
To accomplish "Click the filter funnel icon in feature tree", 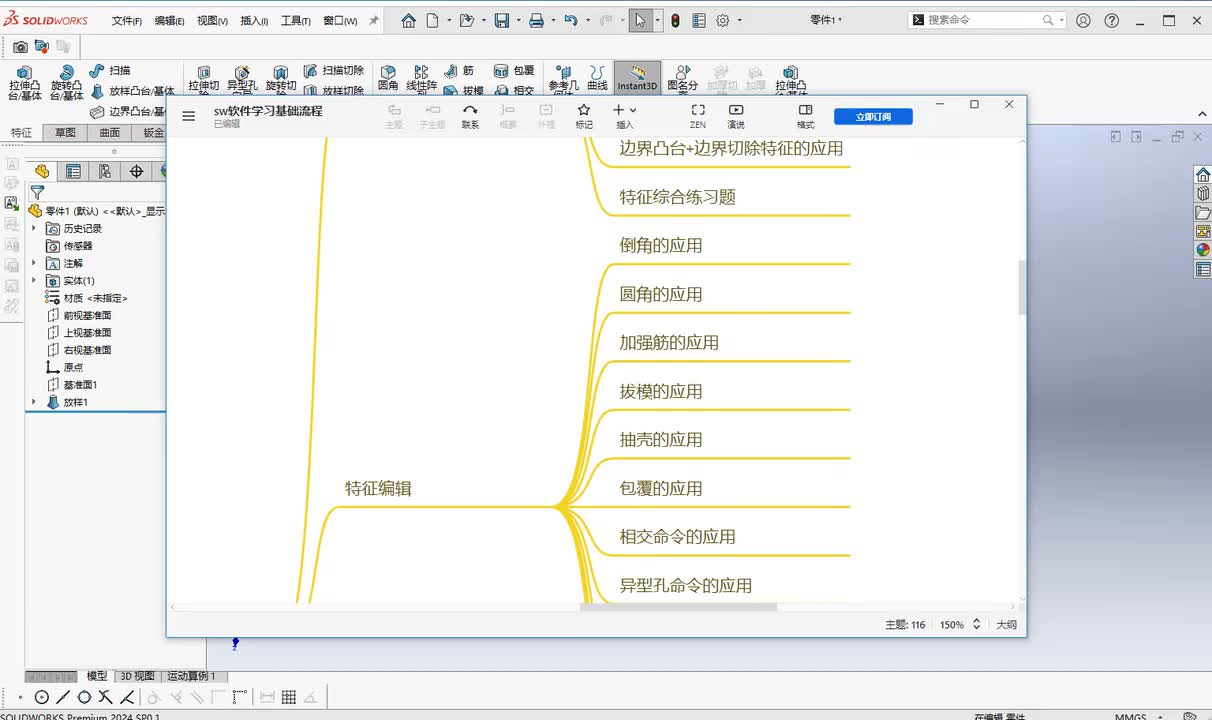I will click(37, 192).
